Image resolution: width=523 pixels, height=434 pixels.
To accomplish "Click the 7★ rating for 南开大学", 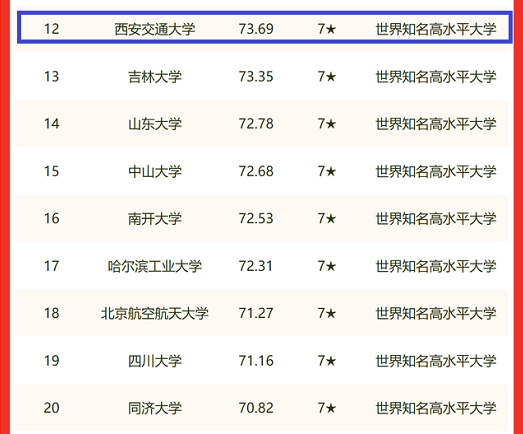I will pos(327,219).
